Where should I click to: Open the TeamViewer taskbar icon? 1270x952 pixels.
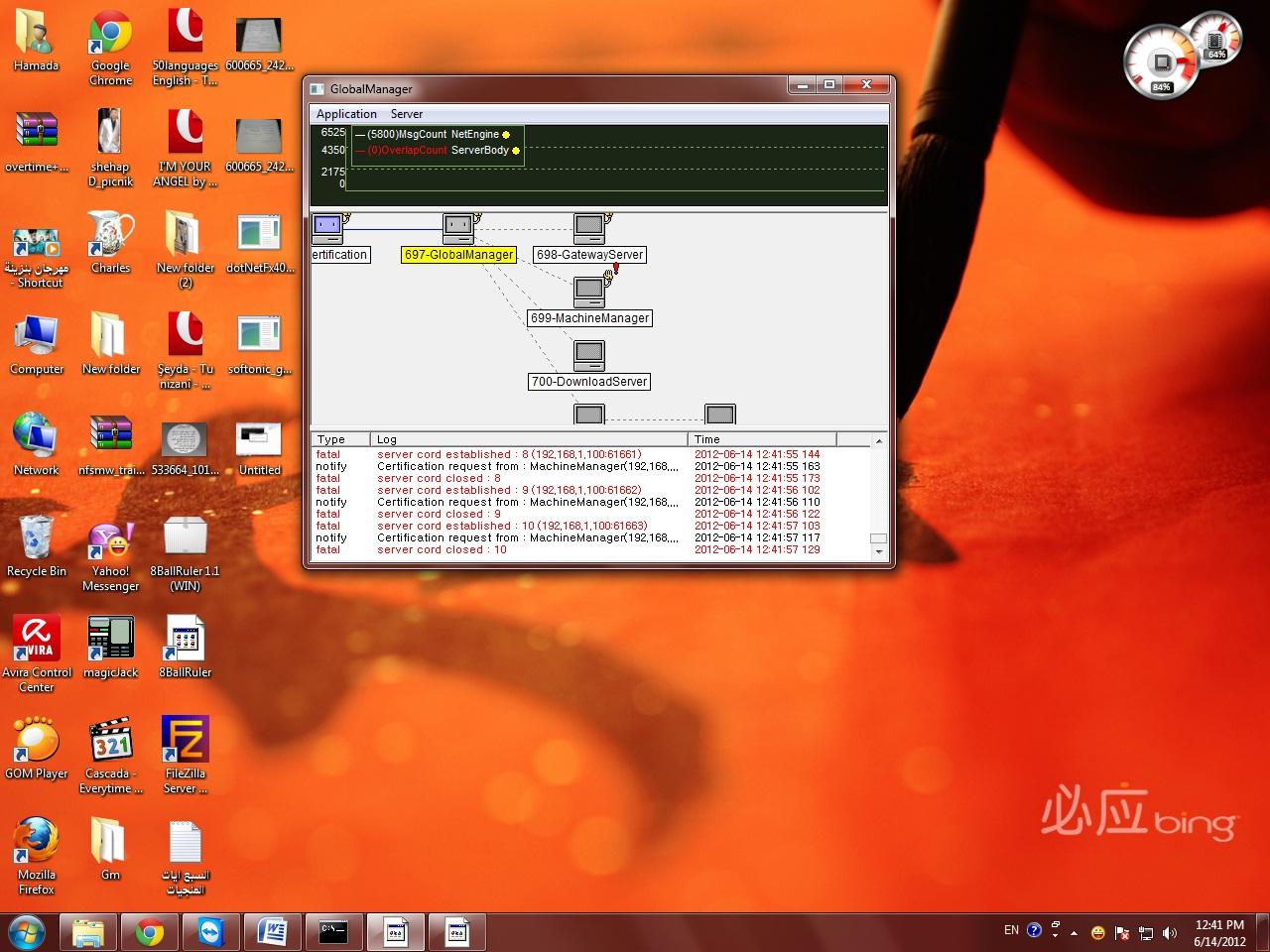click(x=210, y=932)
